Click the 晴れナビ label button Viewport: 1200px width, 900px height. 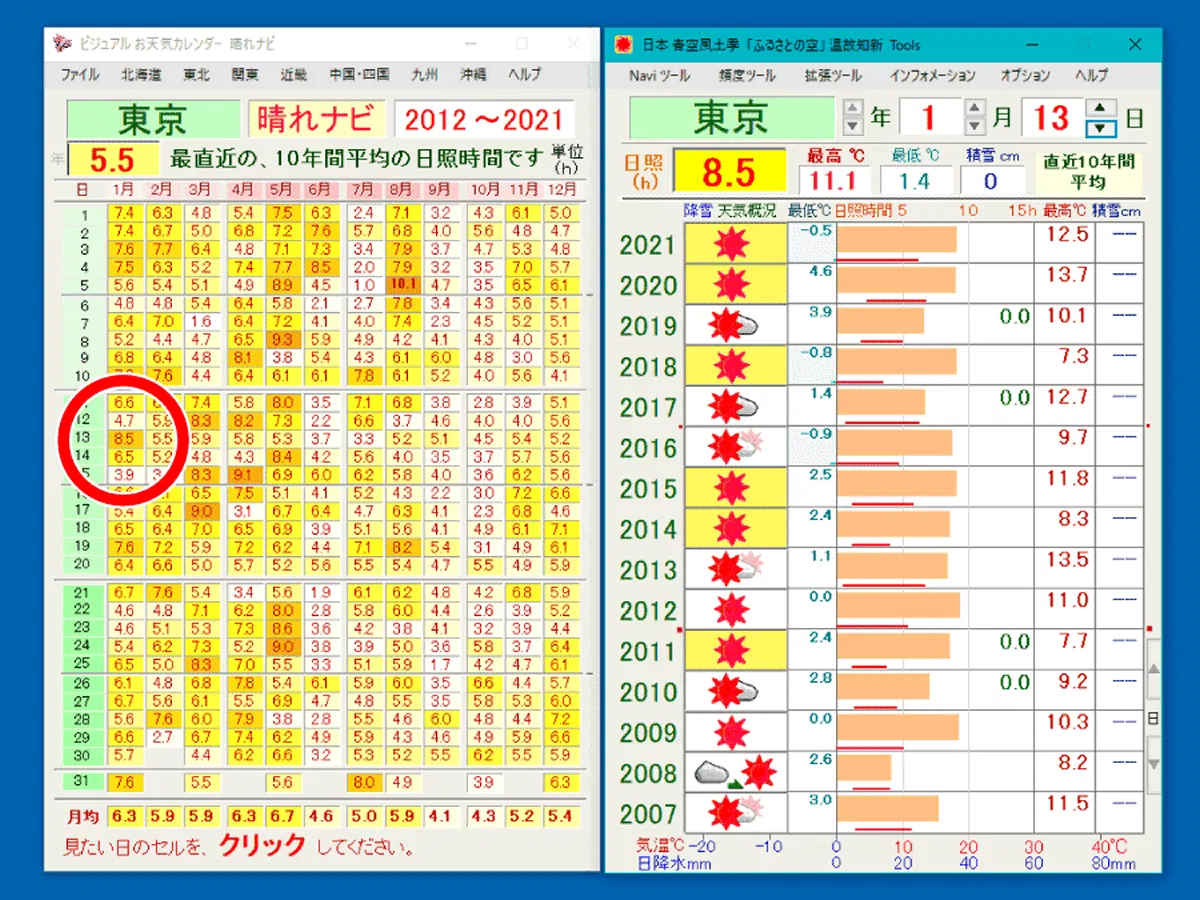click(315, 119)
